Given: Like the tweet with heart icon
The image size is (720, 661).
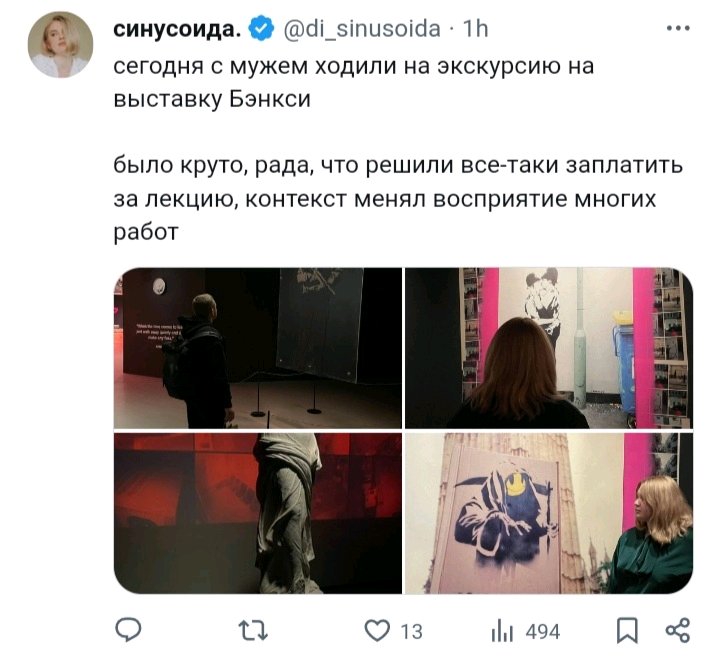Looking at the screenshot, I should click(x=377, y=630).
